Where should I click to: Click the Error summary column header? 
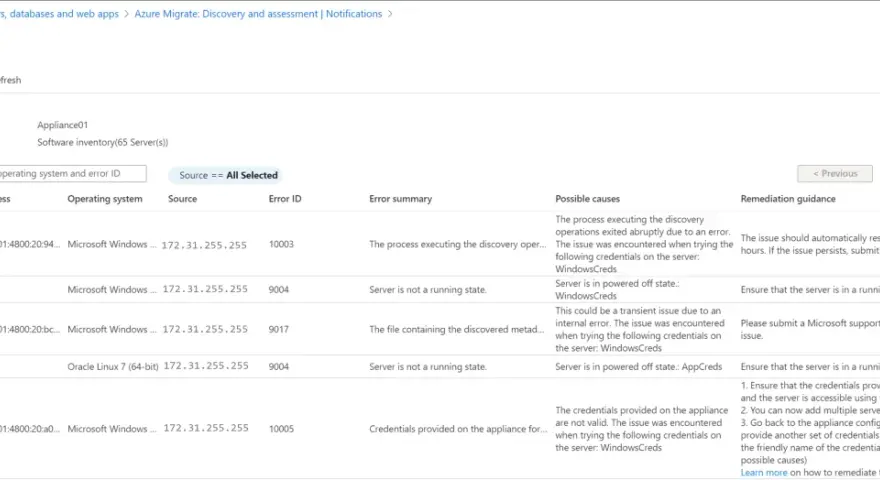401,199
